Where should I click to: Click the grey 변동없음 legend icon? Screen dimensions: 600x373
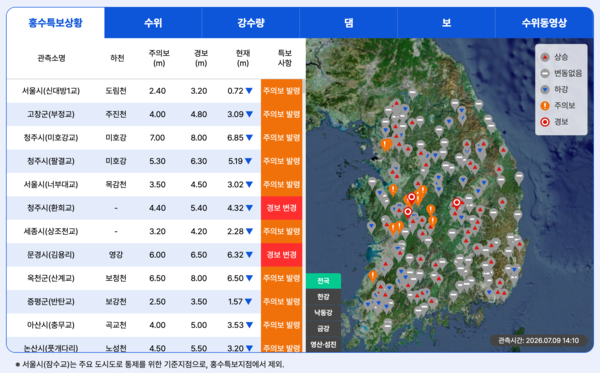tap(545, 73)
